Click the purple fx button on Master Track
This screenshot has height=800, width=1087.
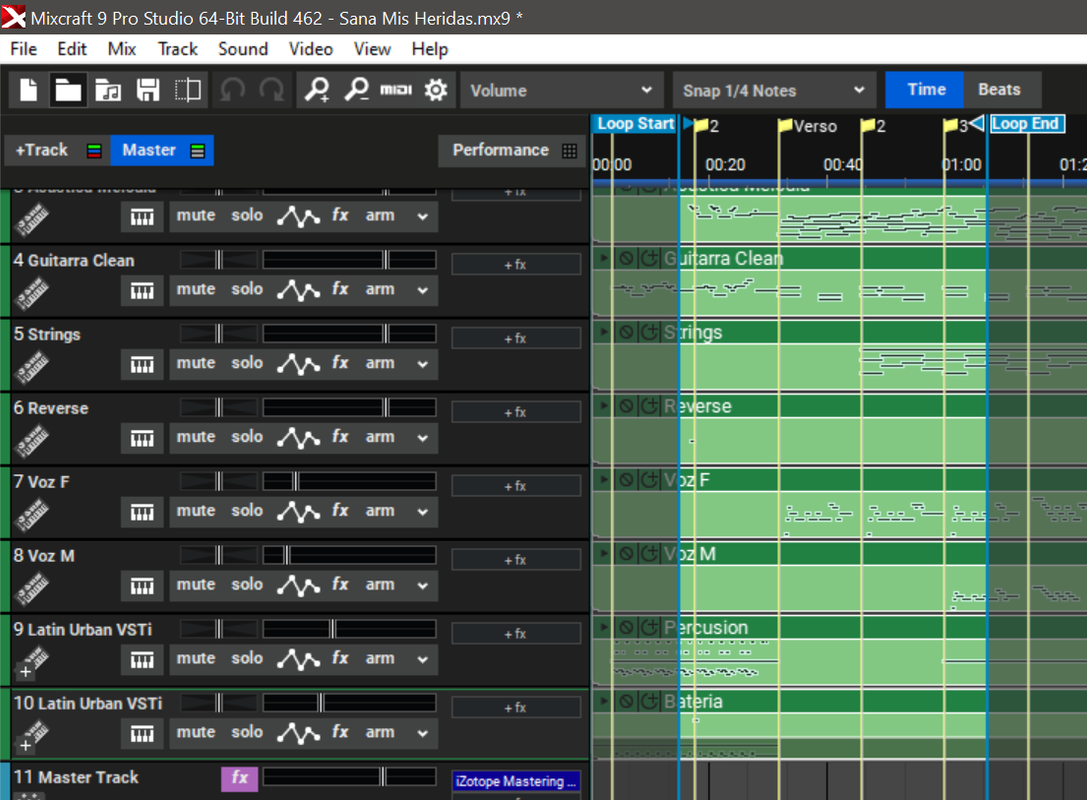pyautogui.click(x=239, y=778)
